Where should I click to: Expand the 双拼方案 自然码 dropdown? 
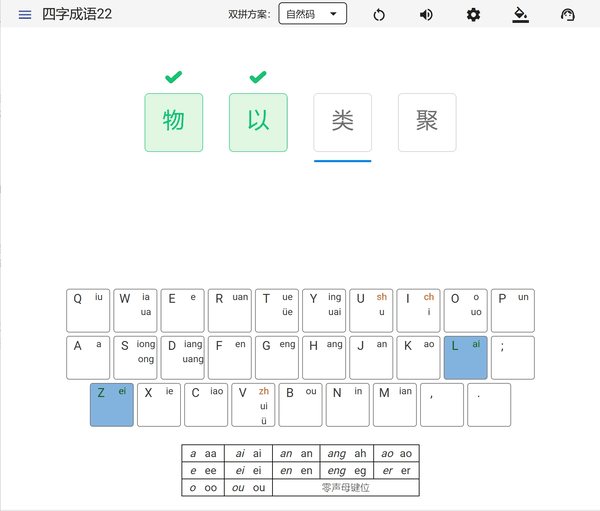313,14
